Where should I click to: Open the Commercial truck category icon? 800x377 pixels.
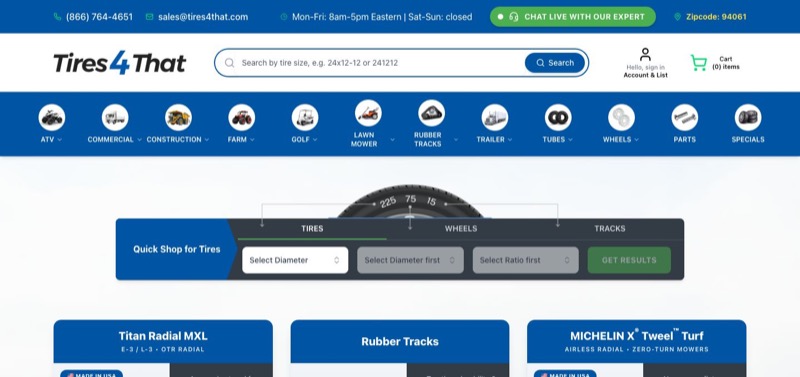pos(115,117)
